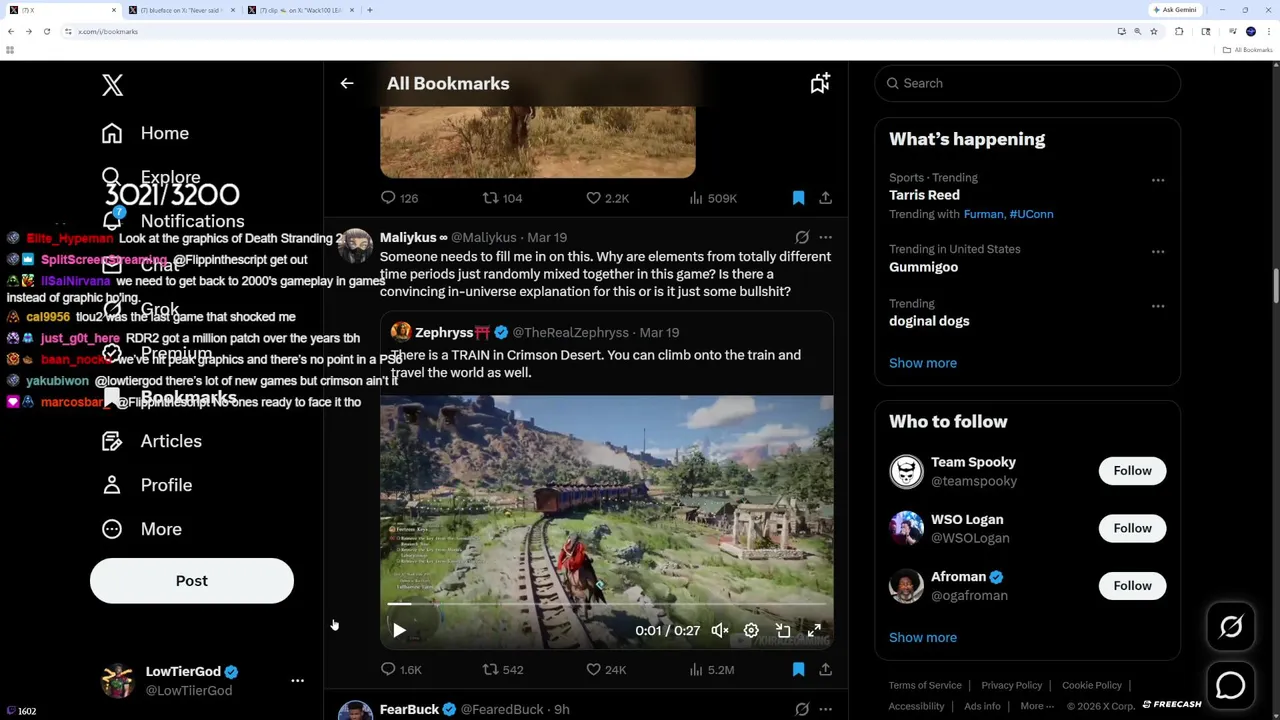Click the Post button

click(x=192, y=581)
